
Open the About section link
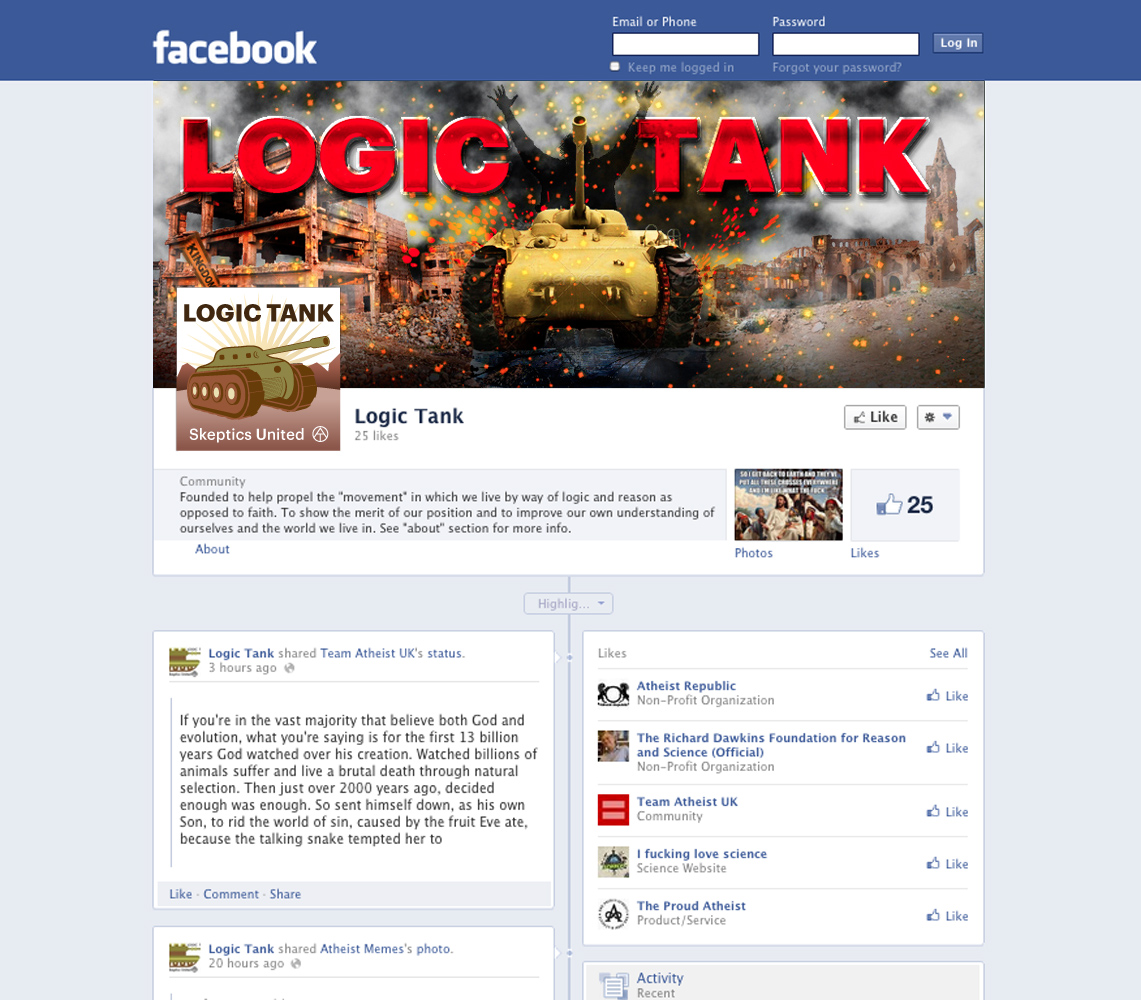[x=212, y=549]
